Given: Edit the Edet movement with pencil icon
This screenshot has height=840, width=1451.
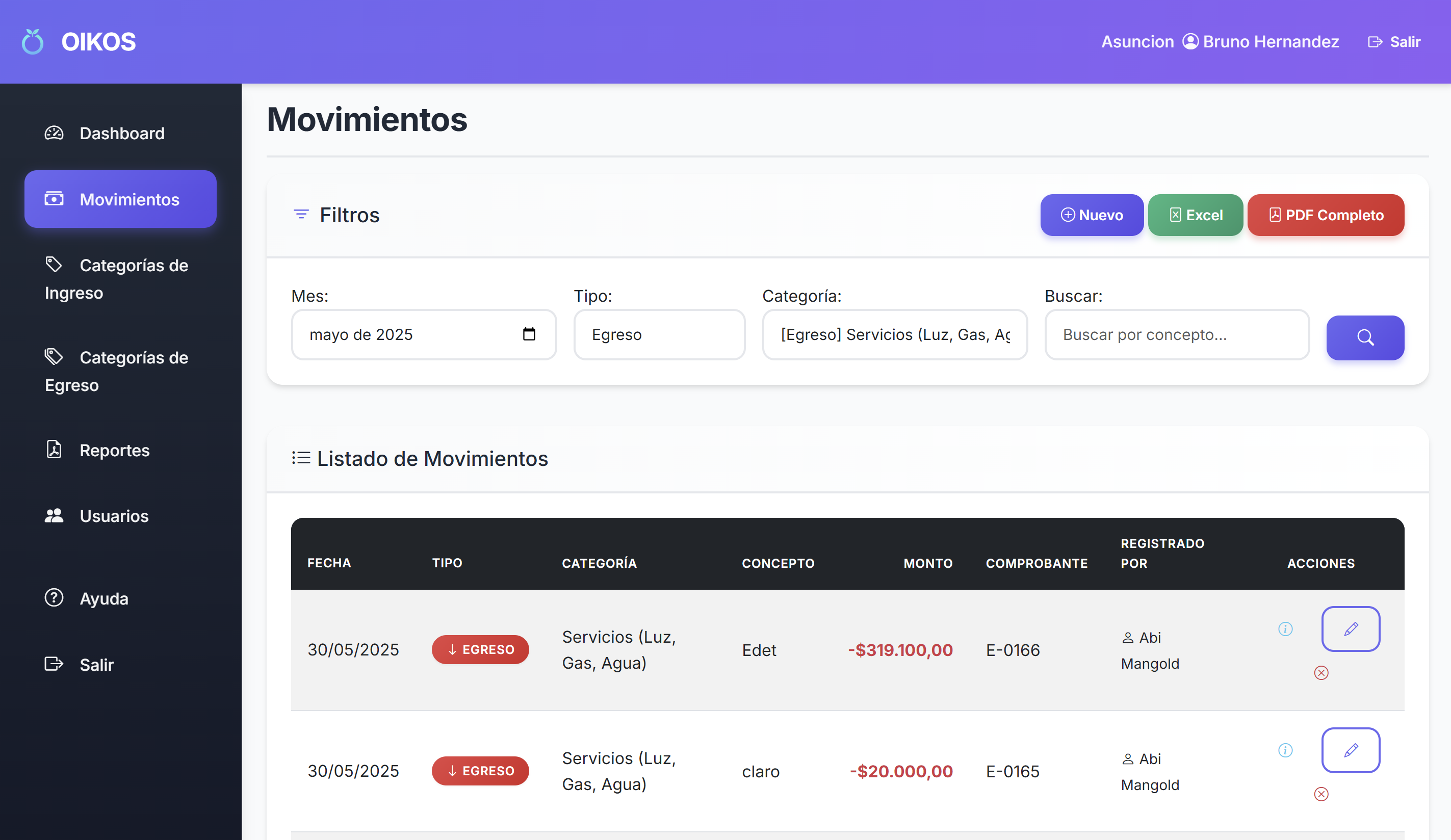Looking at the screenshot, I should point(1350,628).
